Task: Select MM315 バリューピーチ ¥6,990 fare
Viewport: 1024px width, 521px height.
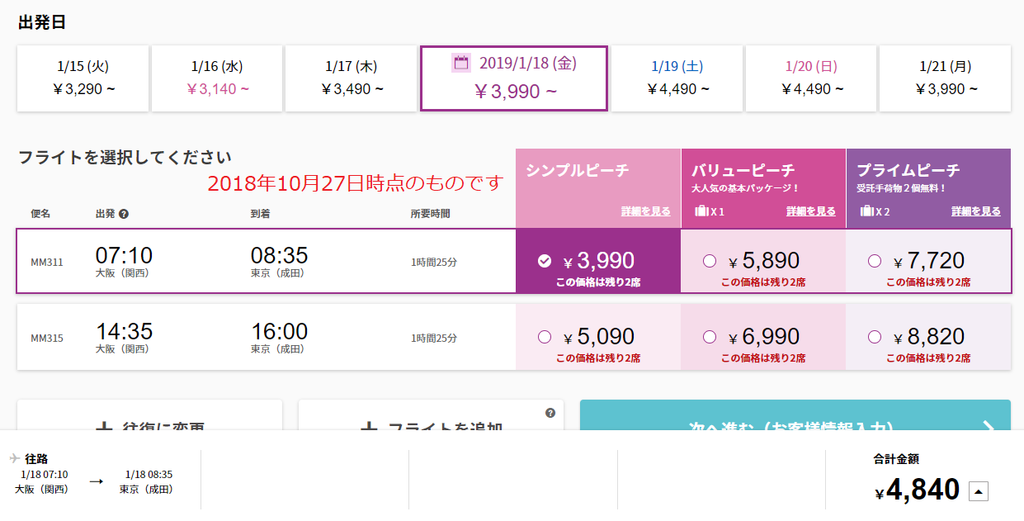Action: [763, 337]
